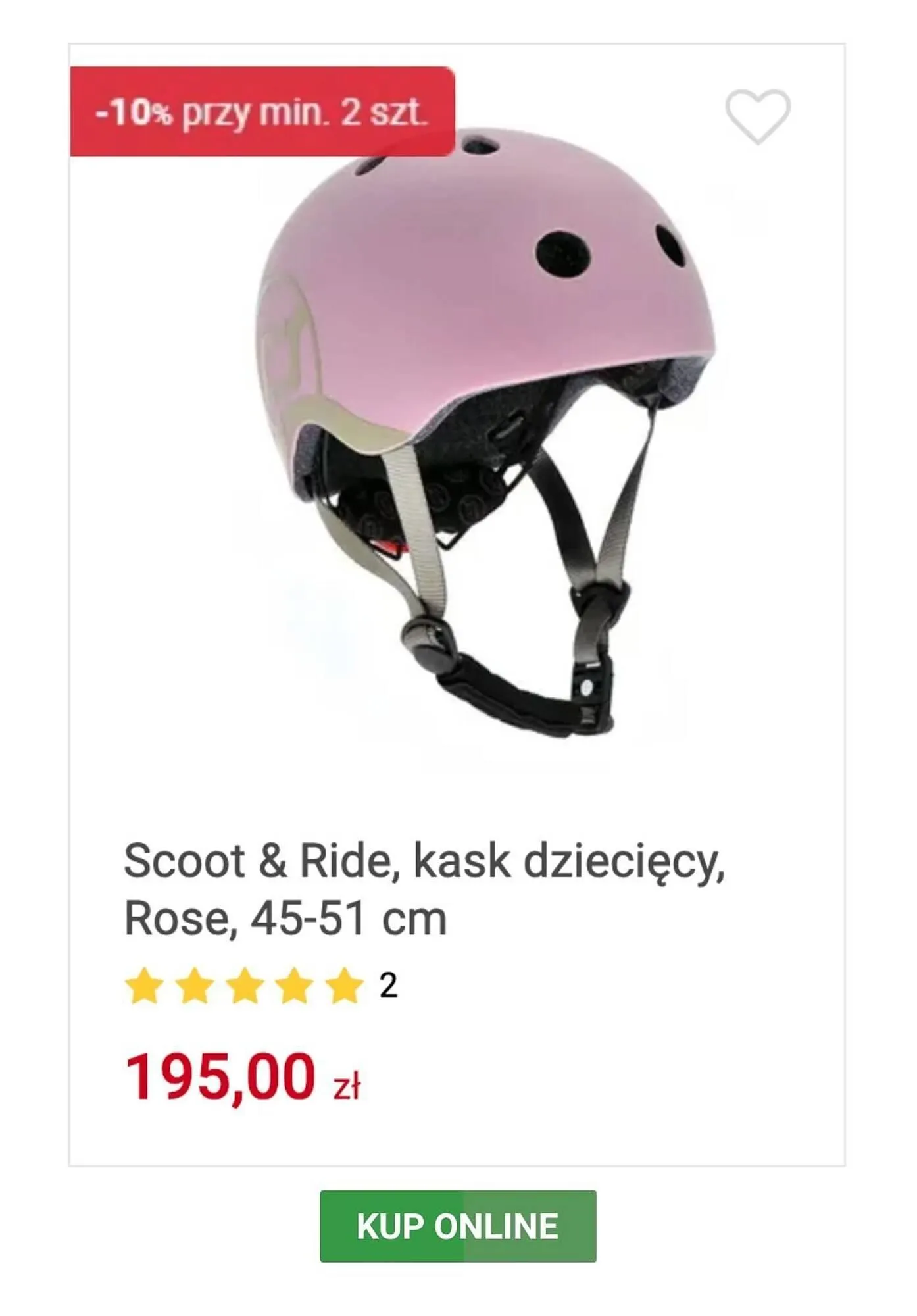The height and width of the screenshot is (1316, 917).
Task: Click the "zł" currency label
Action: [347, 1086]
